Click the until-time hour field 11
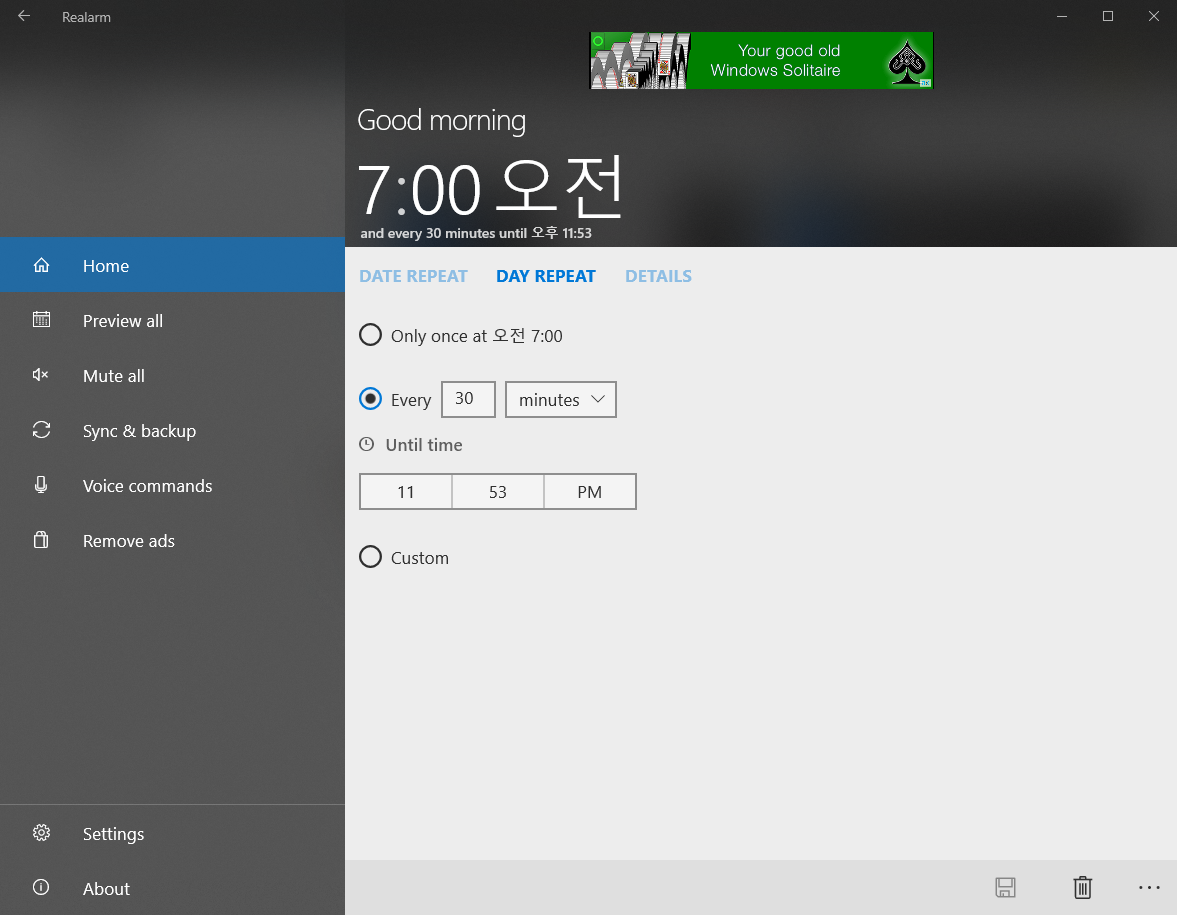1177x915 pixels. point(406,492)
